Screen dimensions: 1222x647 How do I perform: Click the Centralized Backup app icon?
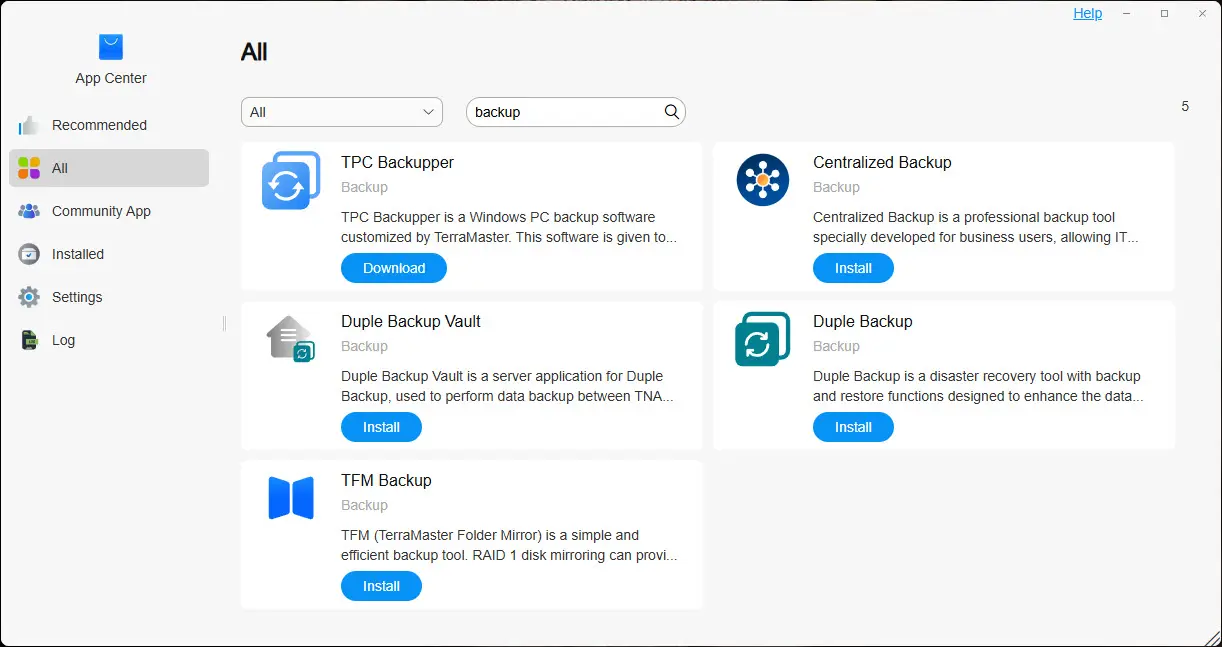(x=762, y=180)
